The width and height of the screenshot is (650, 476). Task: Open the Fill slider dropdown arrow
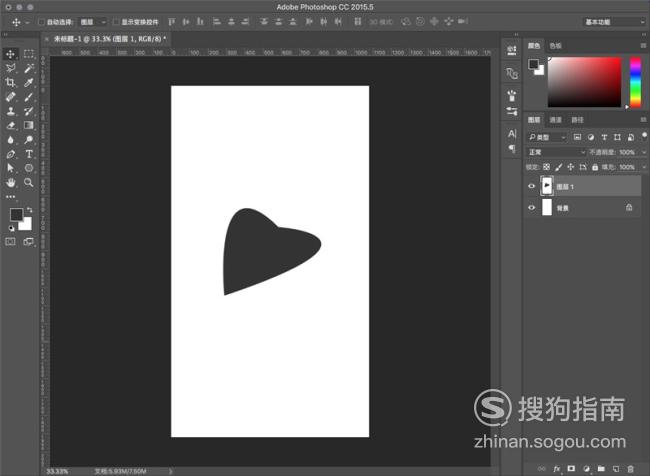pyautogui.click(x=644, y=167)
